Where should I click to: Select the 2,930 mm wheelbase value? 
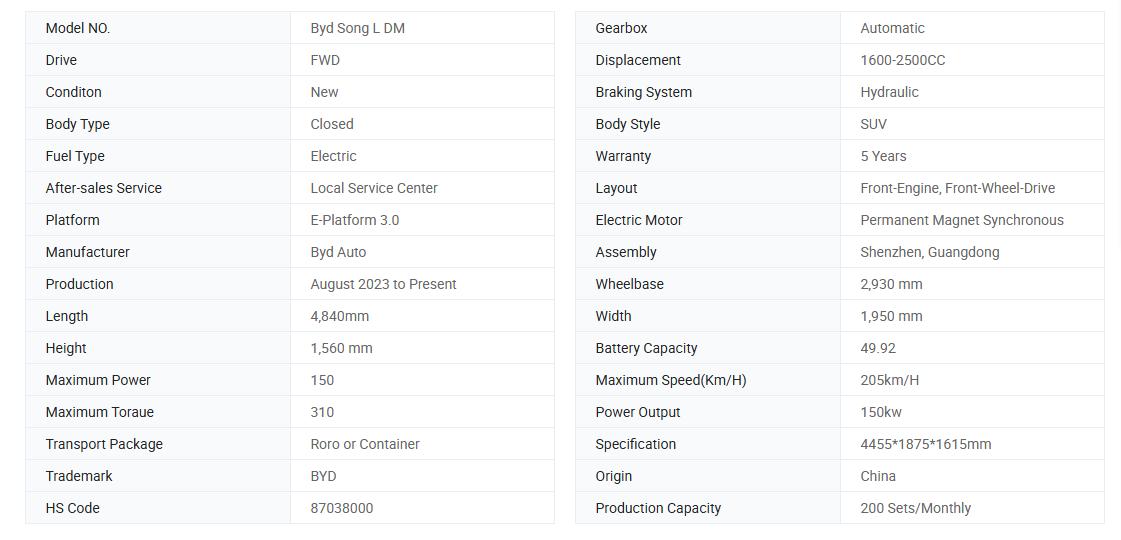(x=891, y=284)
